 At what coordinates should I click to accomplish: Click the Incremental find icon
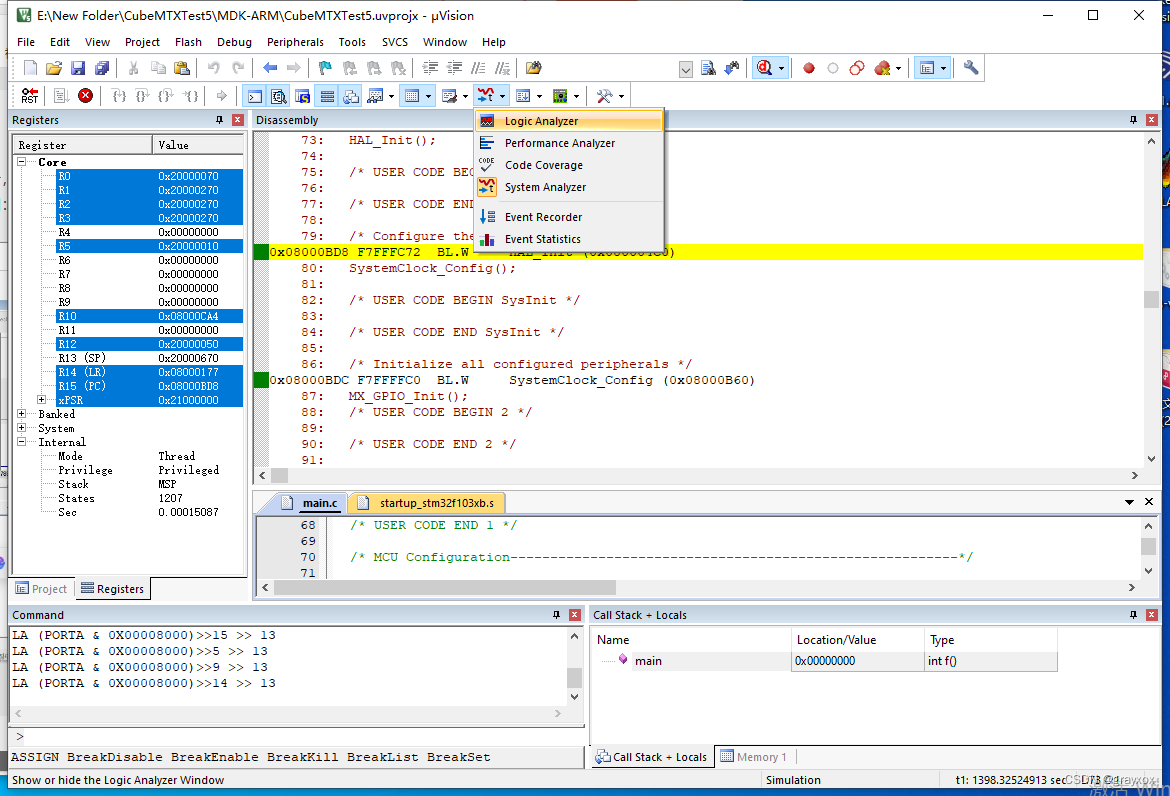(x=732, y=68)
